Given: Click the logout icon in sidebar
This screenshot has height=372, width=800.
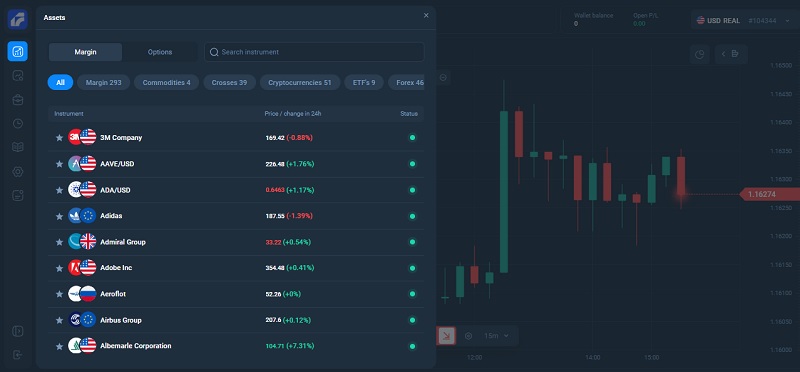Looking at the screenshot, I should [x=18, y=355].
